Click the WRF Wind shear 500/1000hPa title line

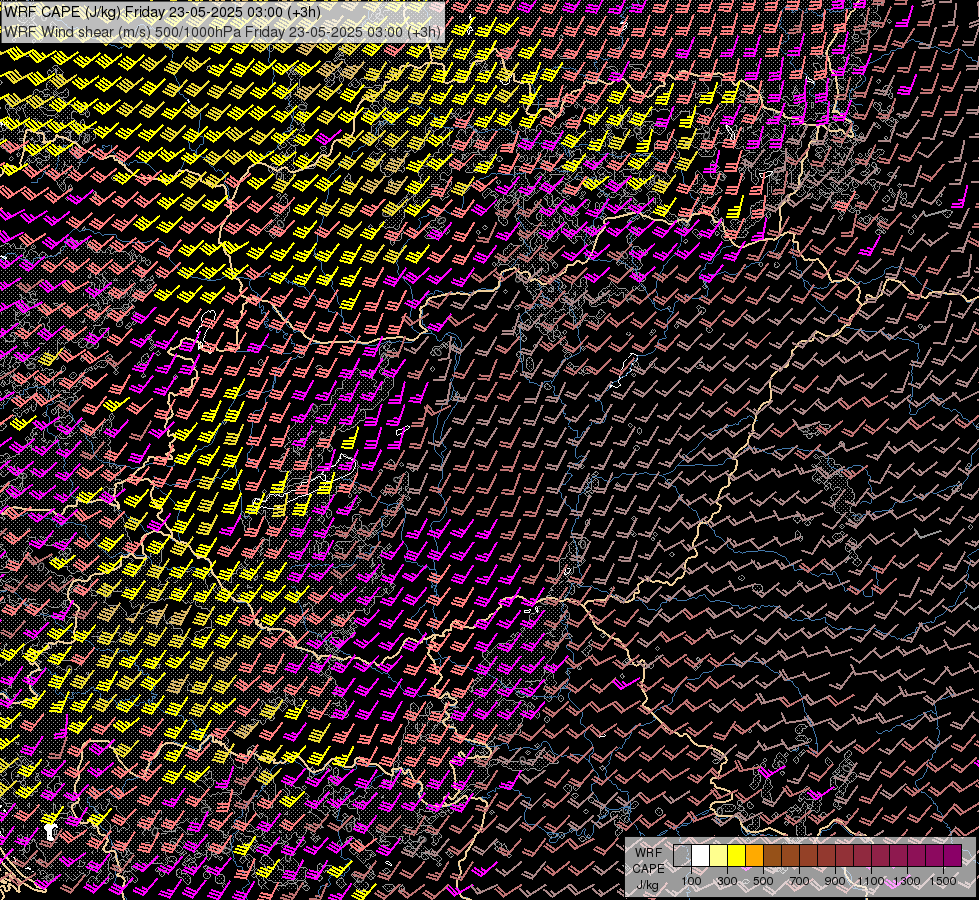pos(223,32)
